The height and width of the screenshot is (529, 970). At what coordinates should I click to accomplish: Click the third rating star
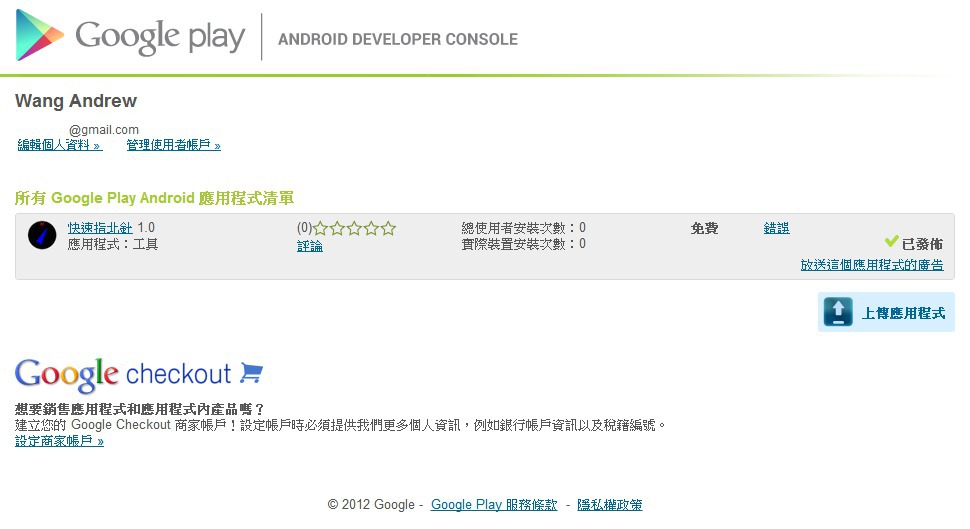tap(355, 229)
